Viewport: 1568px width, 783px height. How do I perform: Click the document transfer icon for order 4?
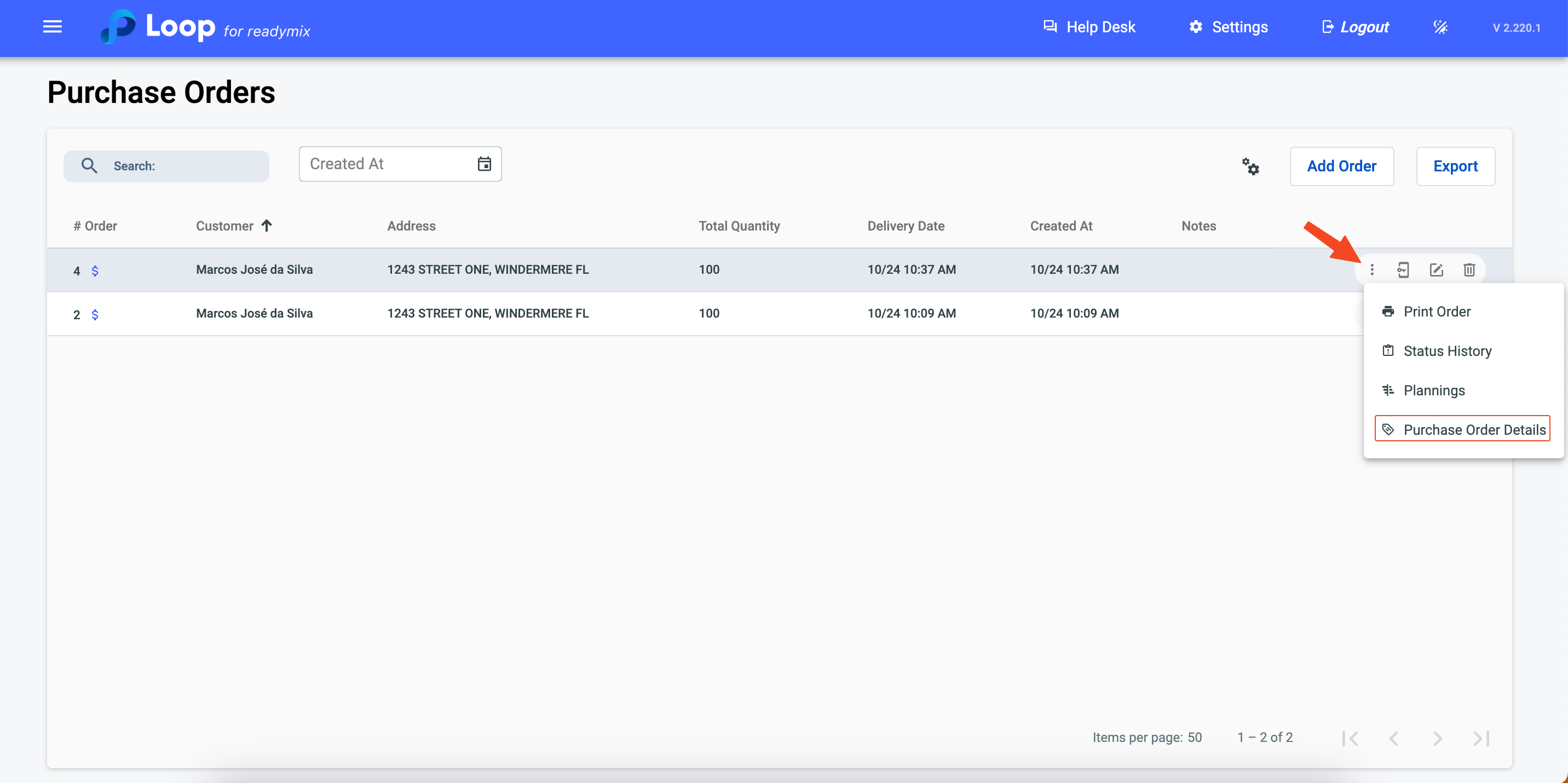1403,270
